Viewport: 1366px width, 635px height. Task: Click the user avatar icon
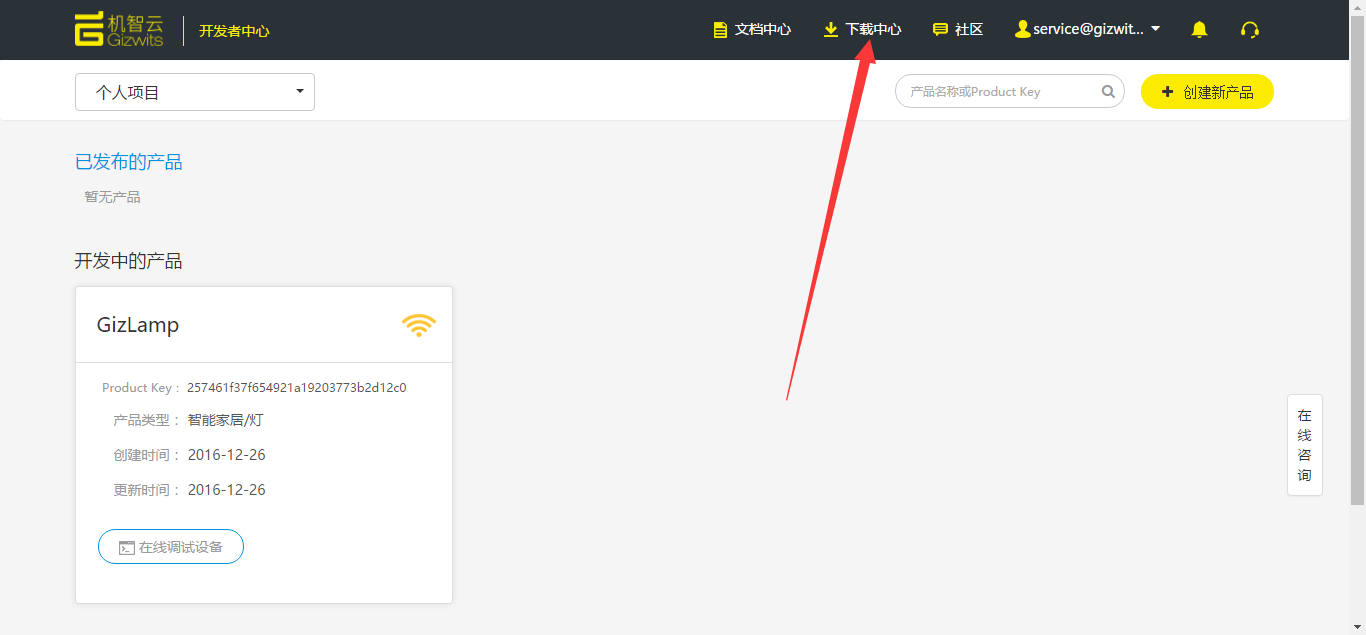pyautogui.click(x=1022, y=30)
